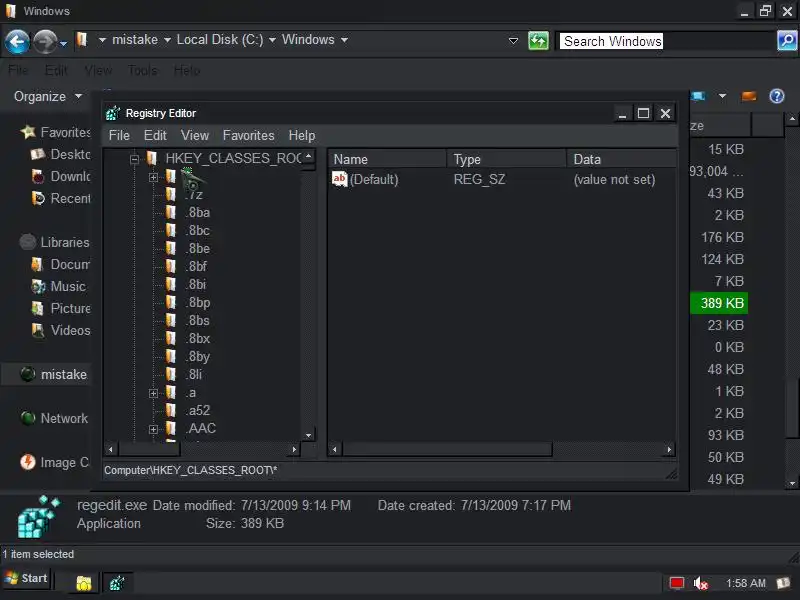Click the change view icon in Explorer toolbar

pyautogui.click(x=698, y=96)
